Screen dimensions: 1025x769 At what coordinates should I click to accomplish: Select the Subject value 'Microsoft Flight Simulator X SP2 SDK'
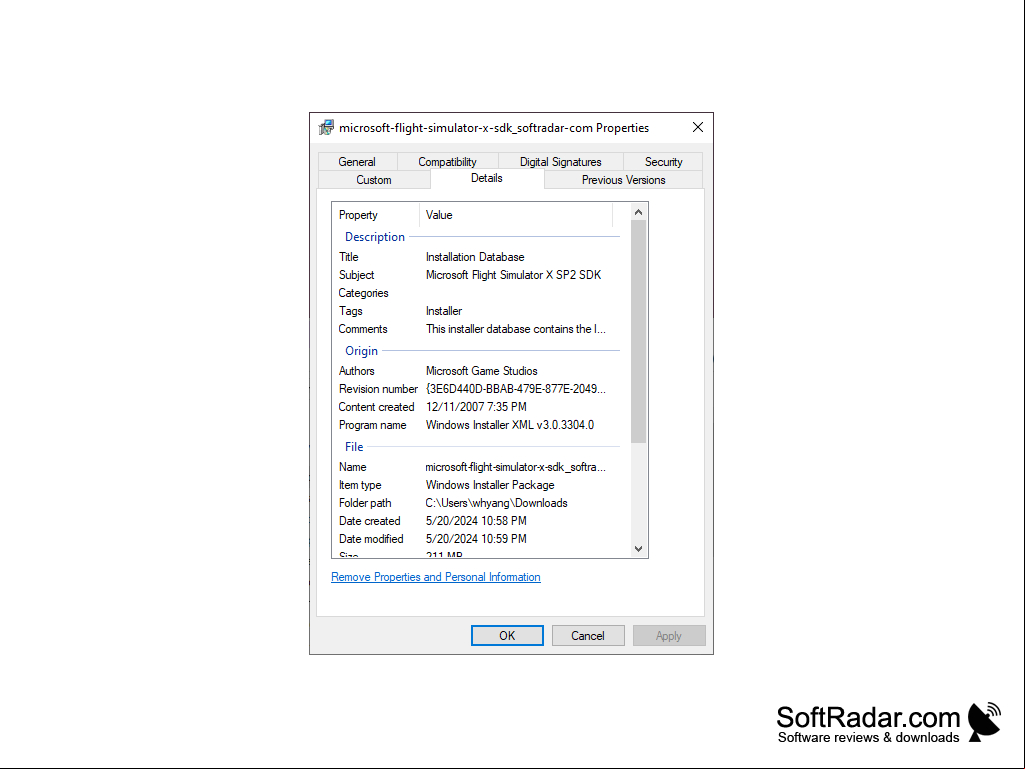pyautogui.click(x=513, y=275)
